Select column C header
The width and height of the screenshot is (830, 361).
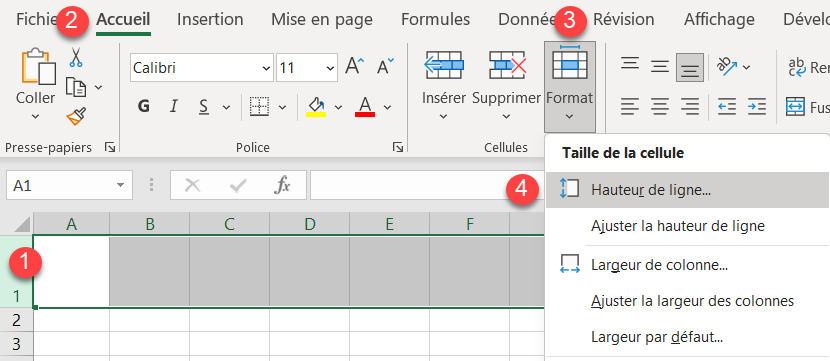(x=230, y=224)
